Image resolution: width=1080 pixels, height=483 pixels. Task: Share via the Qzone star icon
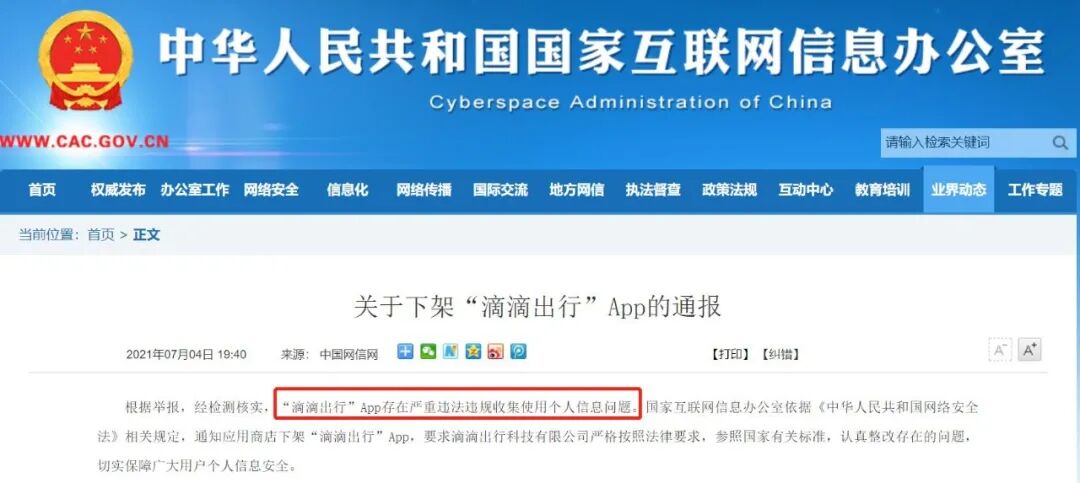point(473,352)
